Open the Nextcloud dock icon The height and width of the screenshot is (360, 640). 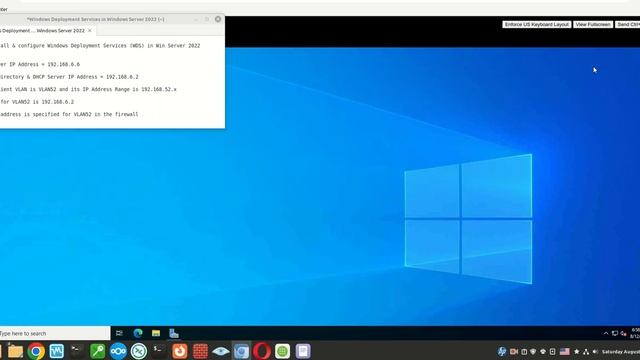tap(118, 351)
